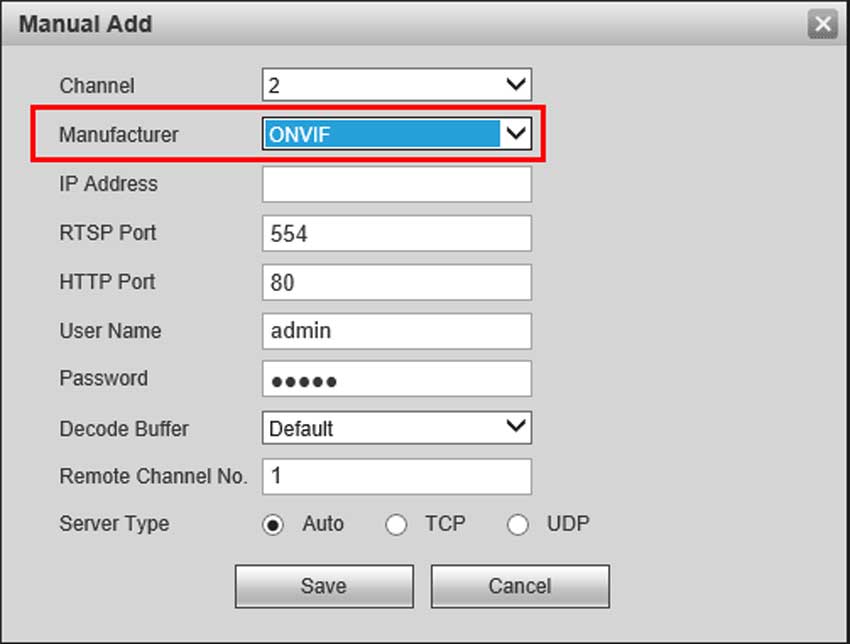
Task: Close the Manual Add dialog
Action: point(822,25)
